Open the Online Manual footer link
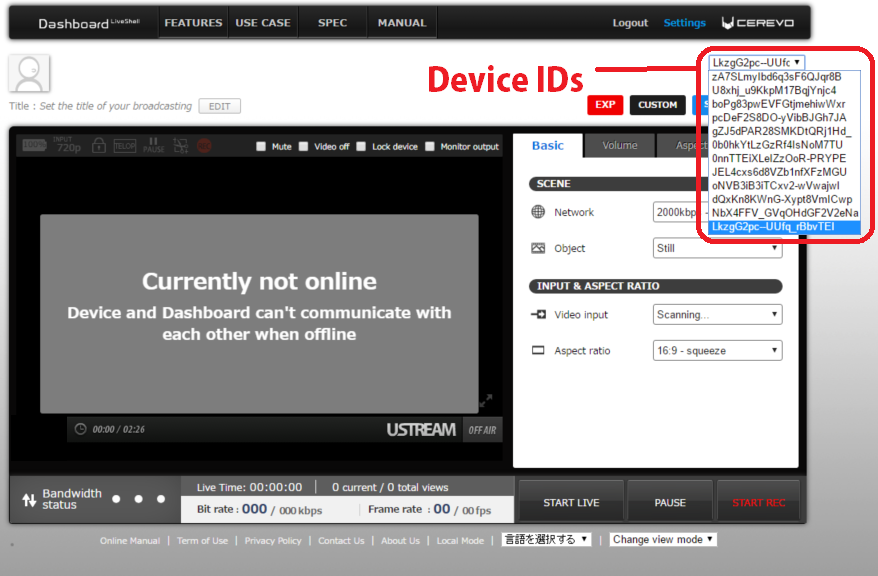This screenshot has width=878, height=576. 130,541
